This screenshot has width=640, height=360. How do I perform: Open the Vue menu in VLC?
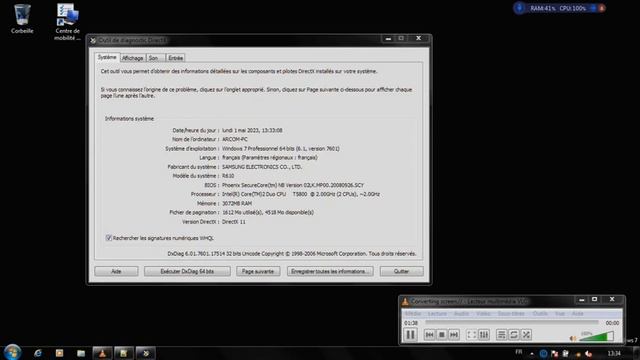point(560,313)
